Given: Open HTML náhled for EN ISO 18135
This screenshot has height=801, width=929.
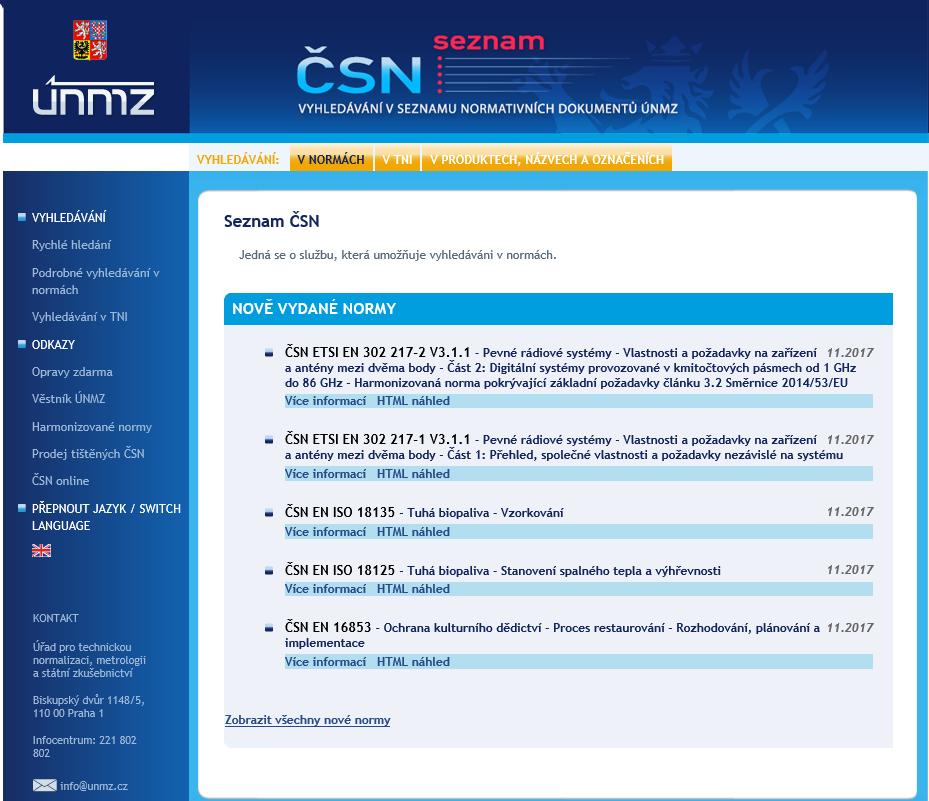Looking at the screenshot, I should (x=413, y=532).
